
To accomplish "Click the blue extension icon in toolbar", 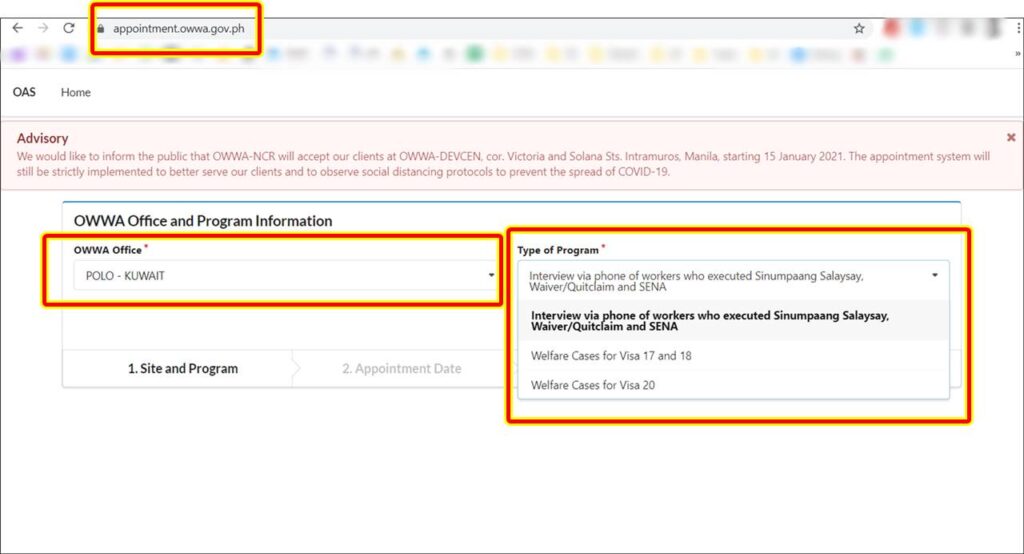I will pos(919,29).
